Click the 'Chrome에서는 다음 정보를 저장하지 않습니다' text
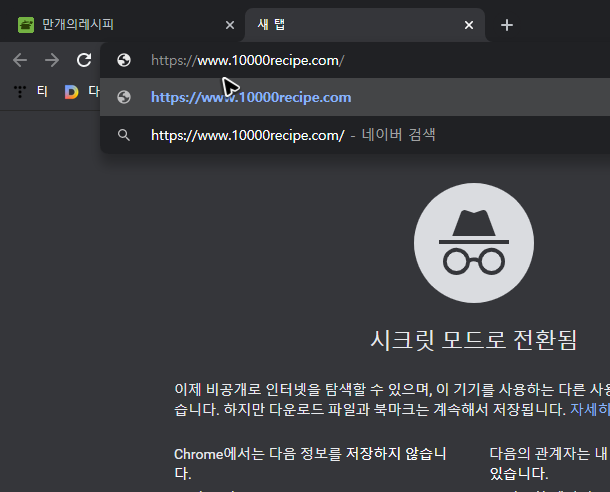 click(310, 464)
